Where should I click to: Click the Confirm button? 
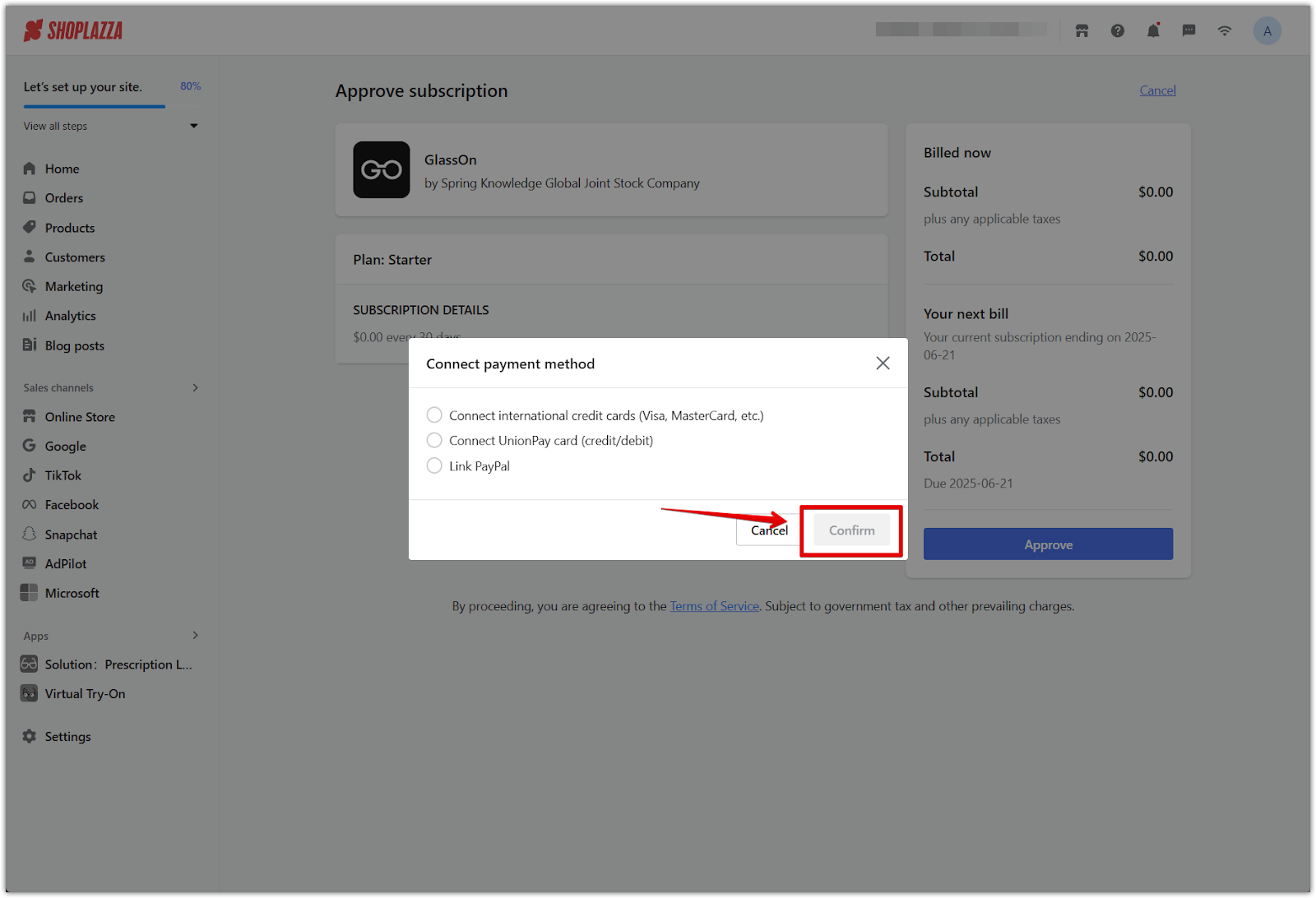coord(851,530)
